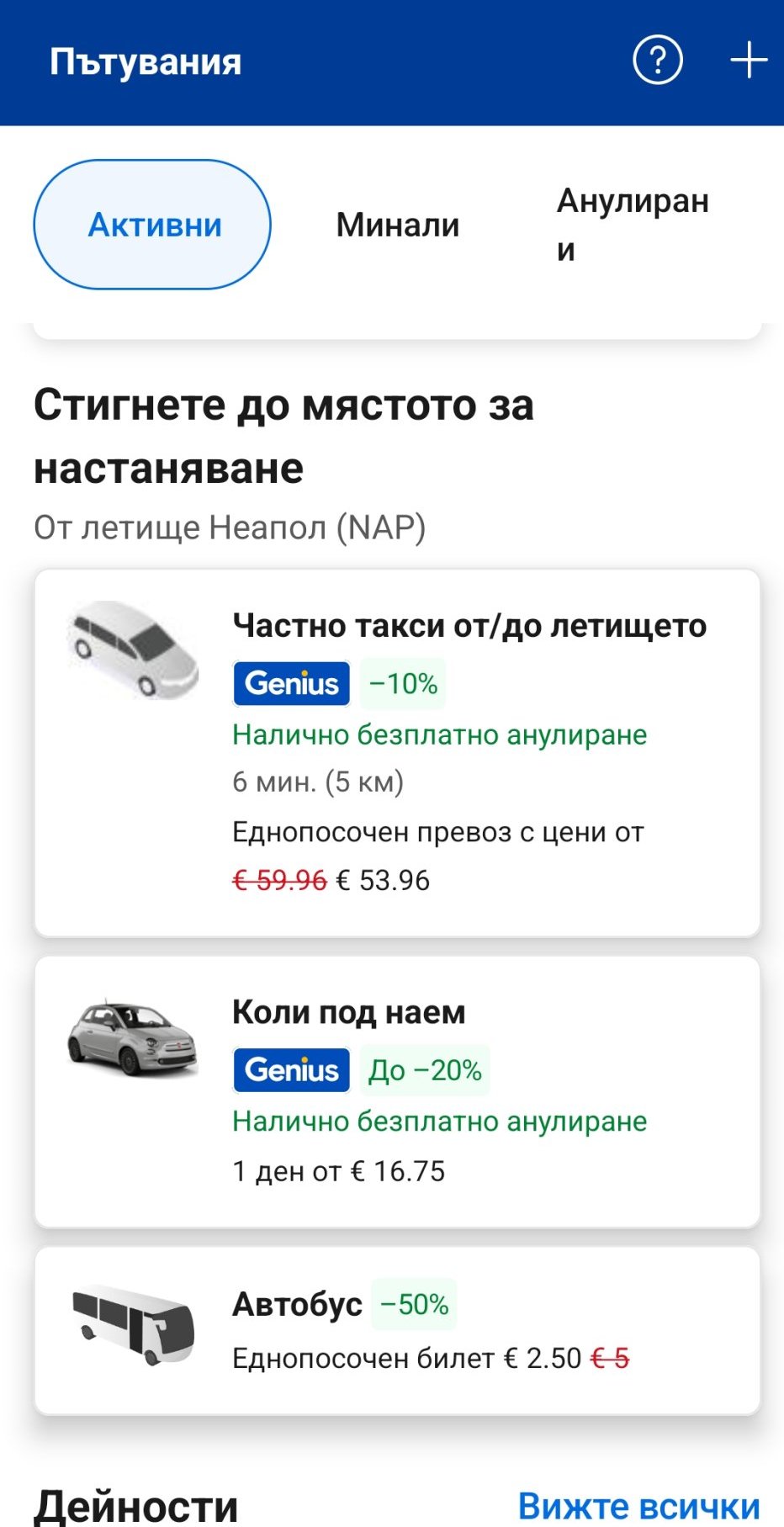784x1527 pixels.
Task: Open the Автобус option title
Action: click(x=297, y=1305)
